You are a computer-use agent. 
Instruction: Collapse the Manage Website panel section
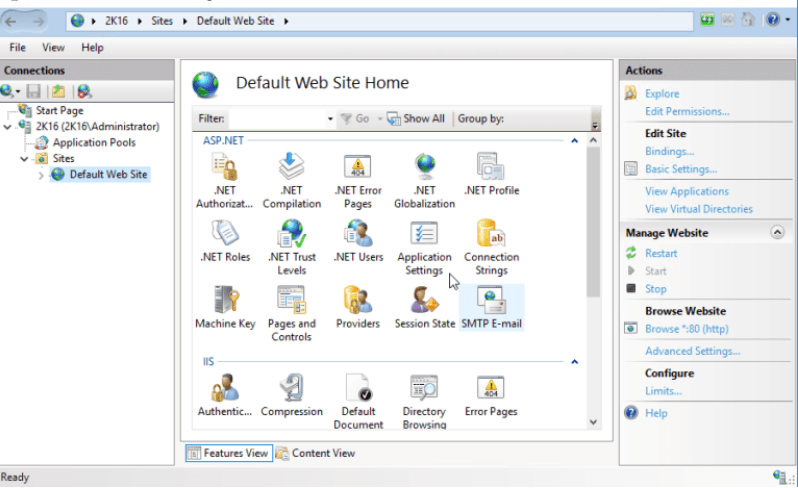(x=777, y=232)
